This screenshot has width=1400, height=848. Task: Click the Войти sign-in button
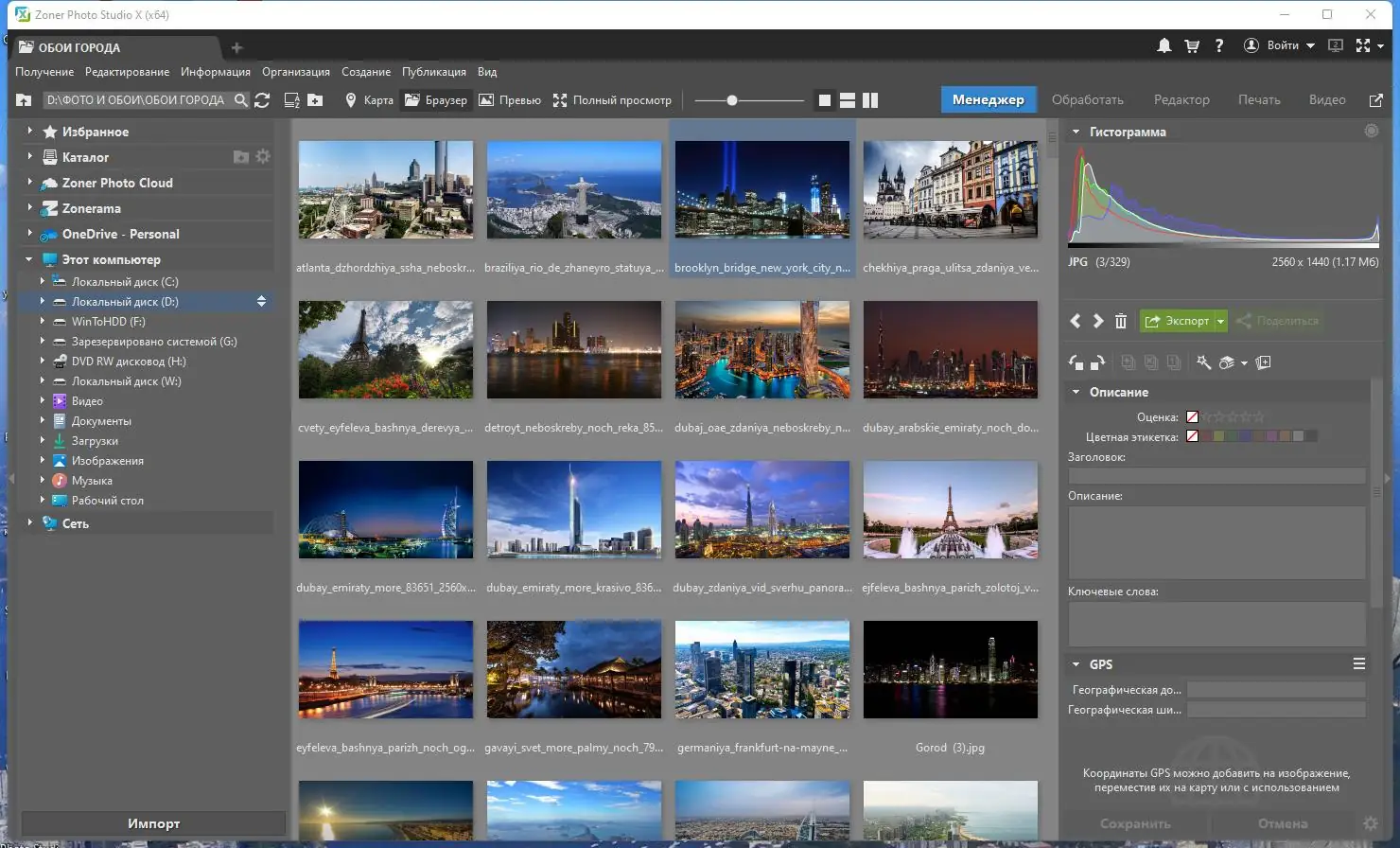1282,45
